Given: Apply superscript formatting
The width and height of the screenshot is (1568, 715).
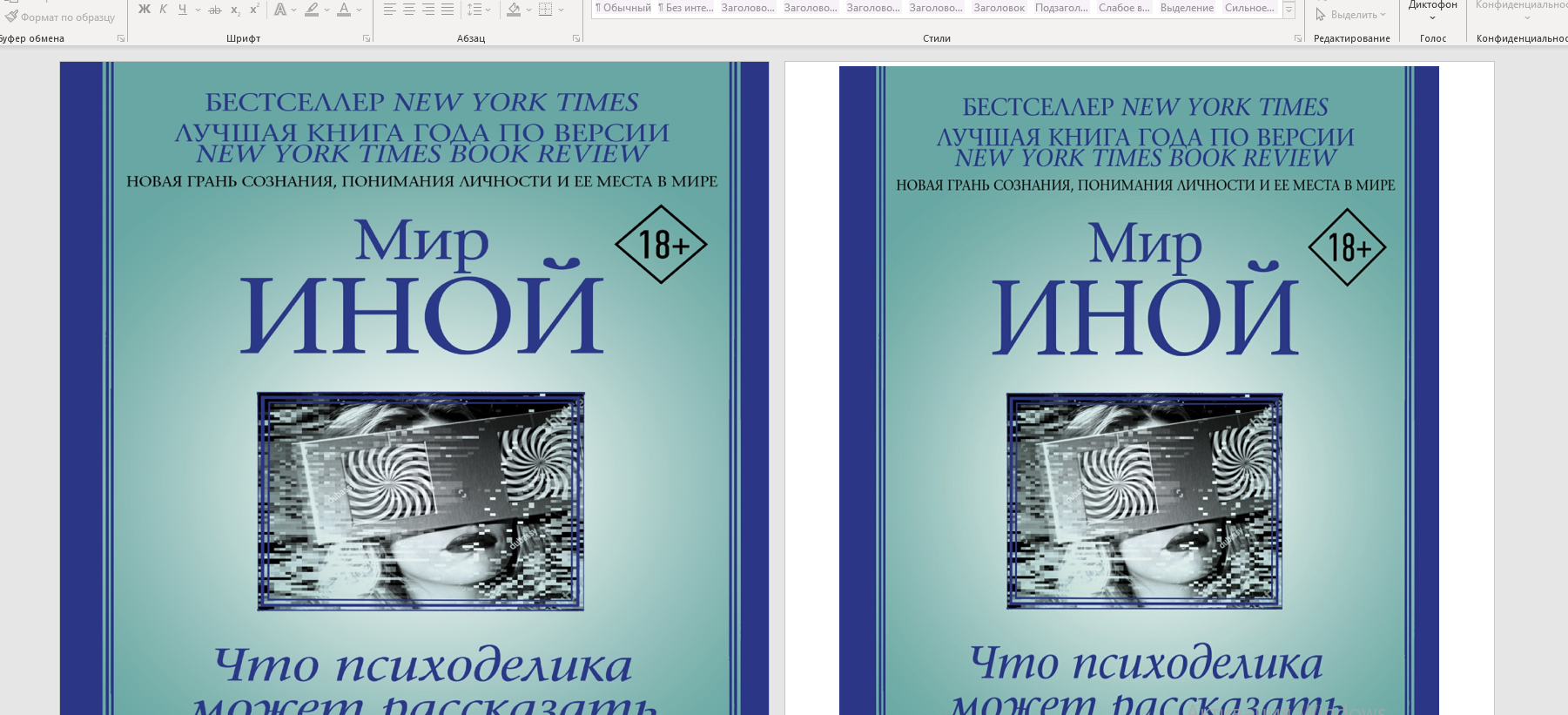Looking at the screenshot, I should [x=254, y=10].
